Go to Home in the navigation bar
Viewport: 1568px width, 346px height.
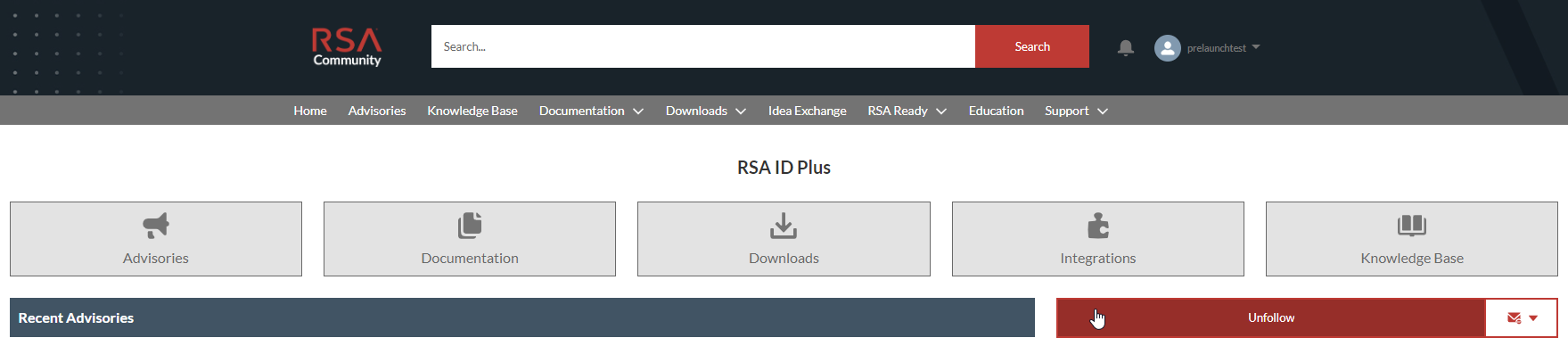coord(310,111)
